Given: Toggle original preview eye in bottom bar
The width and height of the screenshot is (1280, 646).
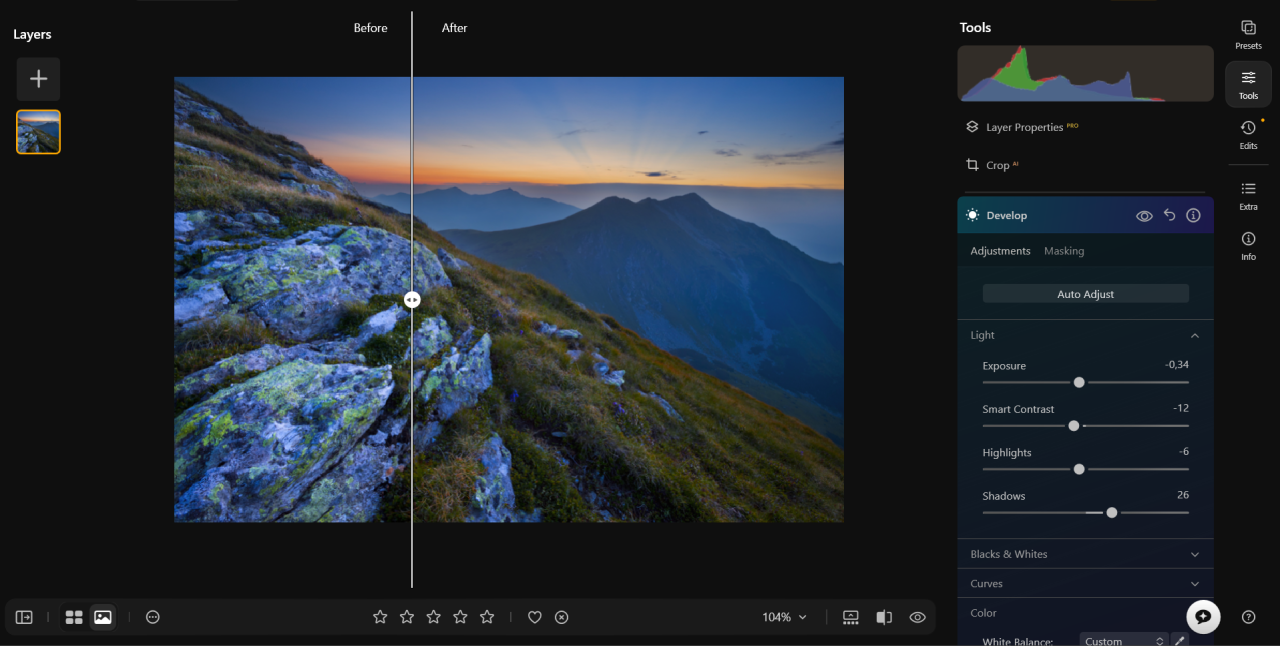Looking at the screenshot, I should 917,617.
